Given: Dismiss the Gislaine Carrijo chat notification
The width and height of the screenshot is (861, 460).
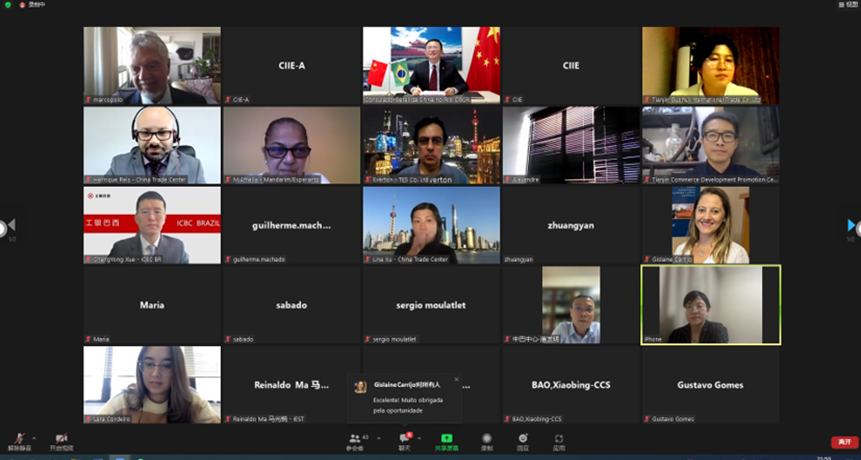Looking at the screenshot, I should pyautogui.click(x=456, y=379).
